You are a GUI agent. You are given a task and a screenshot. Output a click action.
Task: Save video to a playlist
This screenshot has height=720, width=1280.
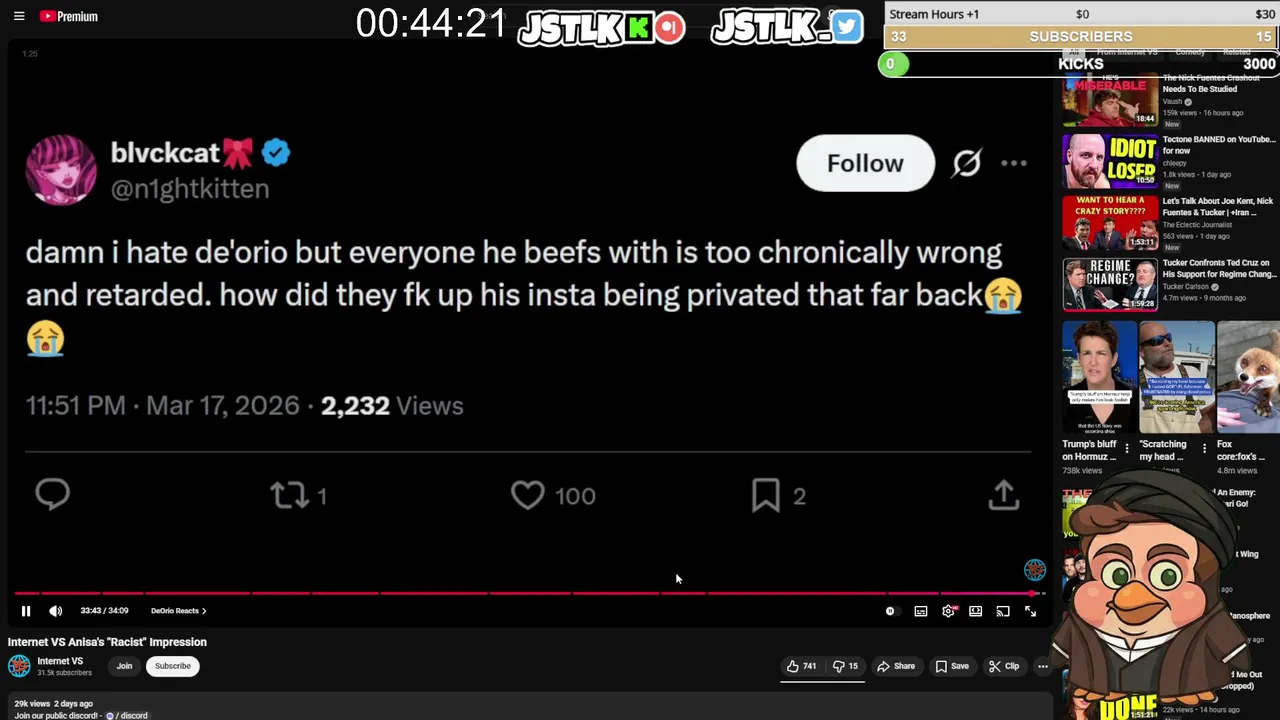click(x=951, y=666)
